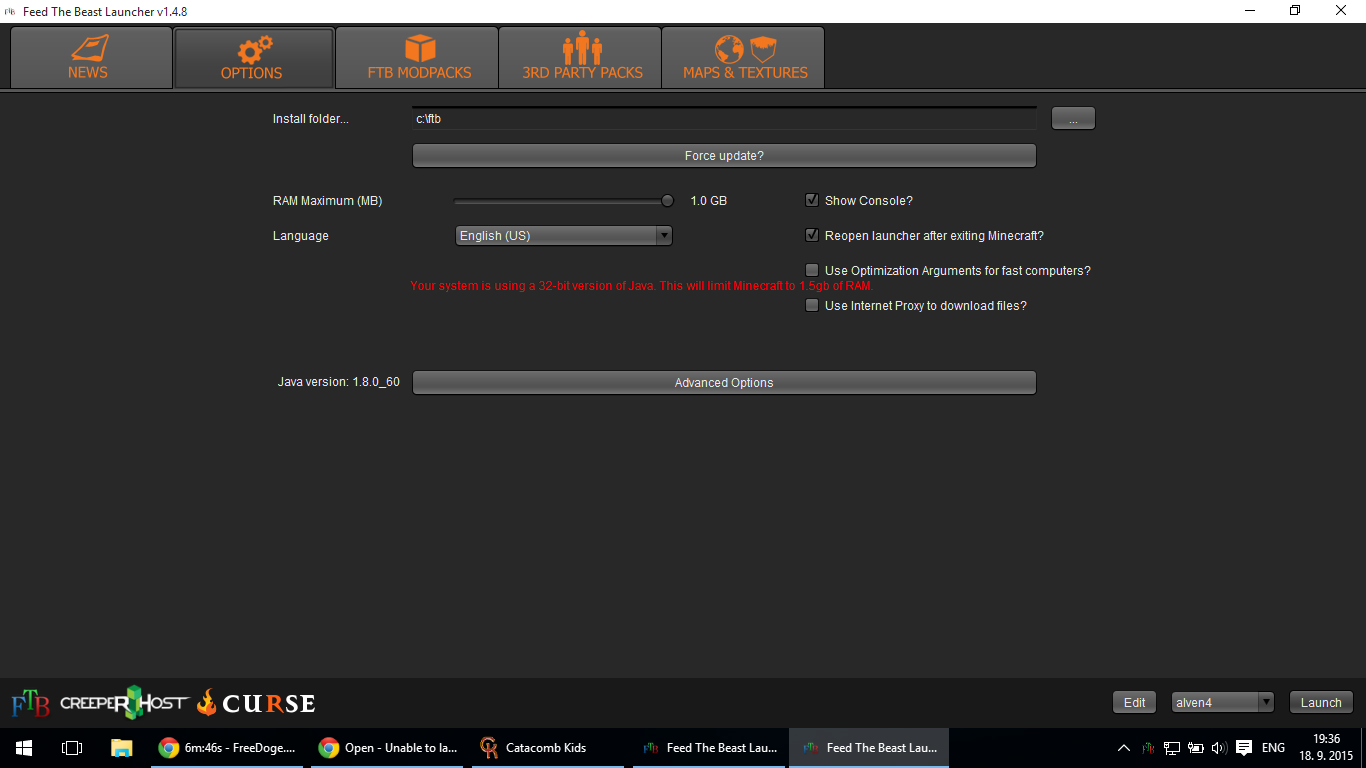Open the Maps & Textures tab
This screenshot has height=768, width=1366.
click(x=743, y=58)
